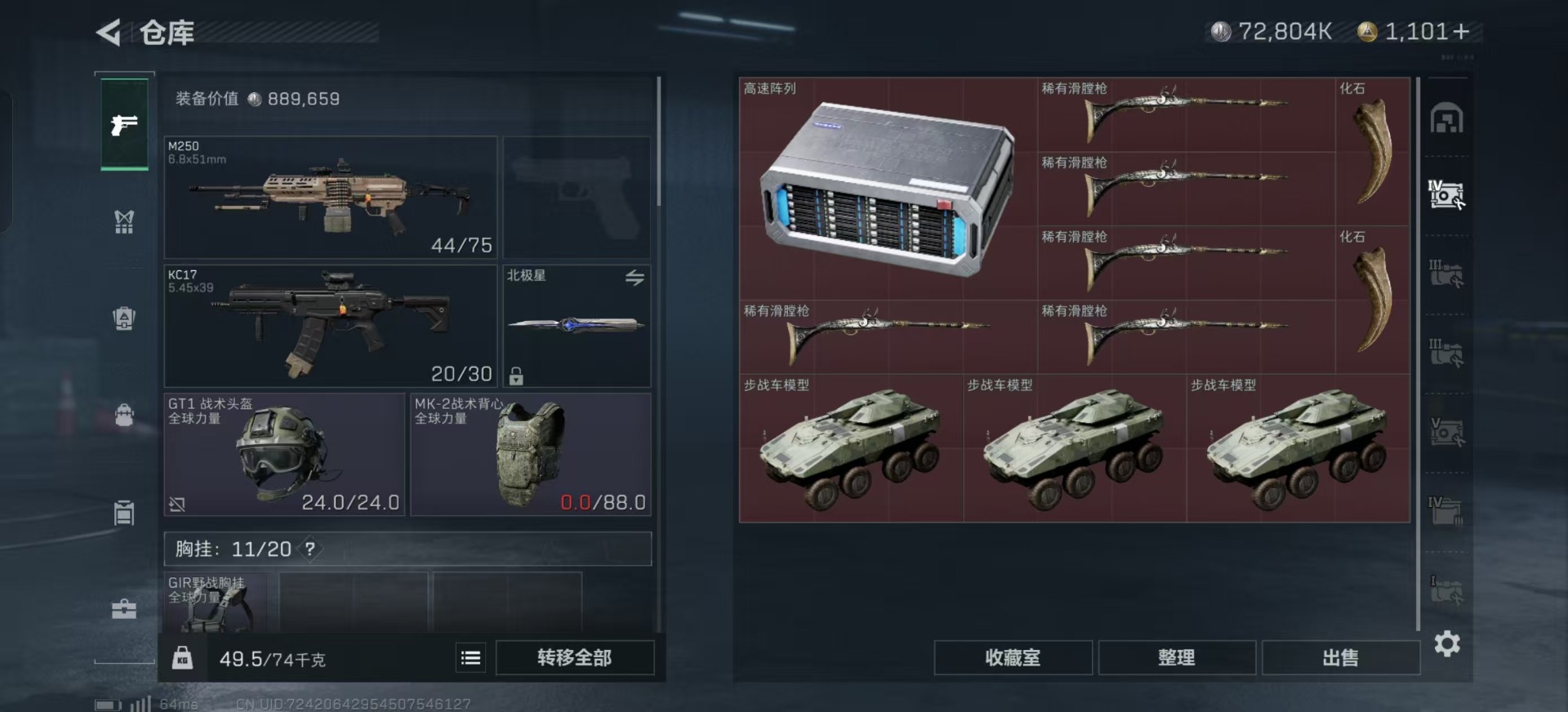Select the 高速阵列 server item thumbnail
The height and width of the screenshot is (712, 1568).
pyautogui.click(x=888, y=189)
